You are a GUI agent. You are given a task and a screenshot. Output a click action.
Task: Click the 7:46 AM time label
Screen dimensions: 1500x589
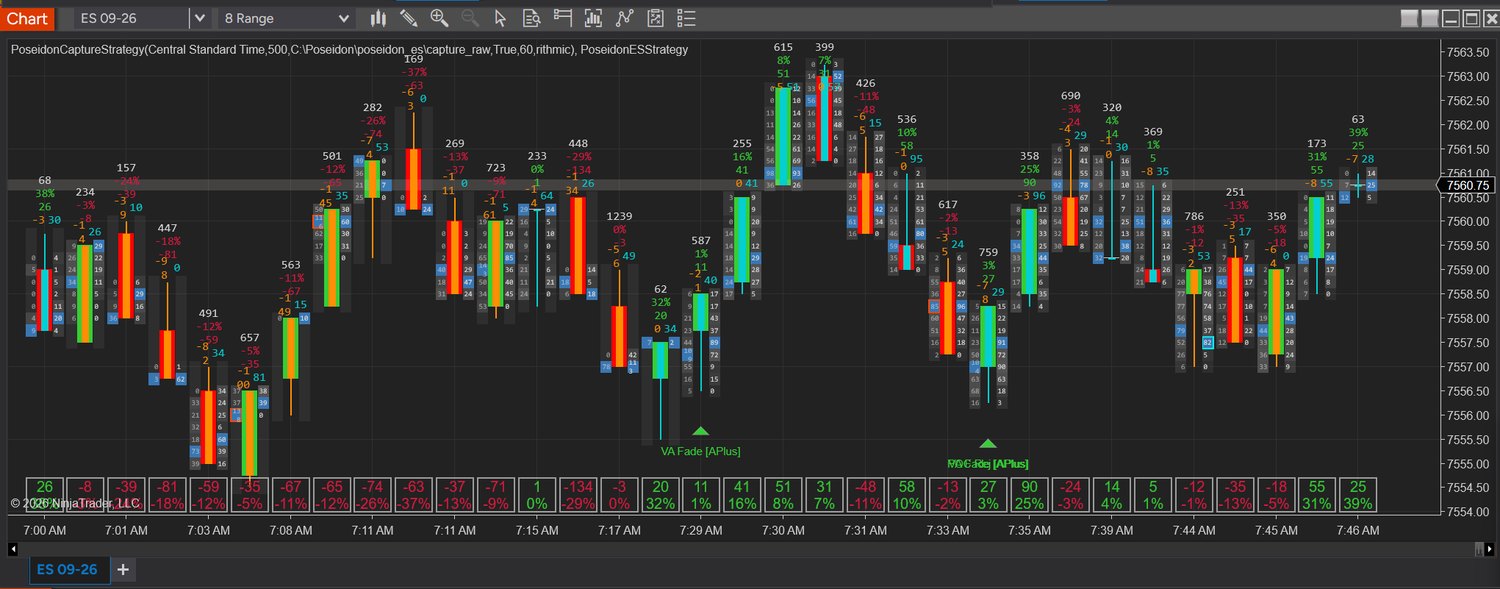1358,530
